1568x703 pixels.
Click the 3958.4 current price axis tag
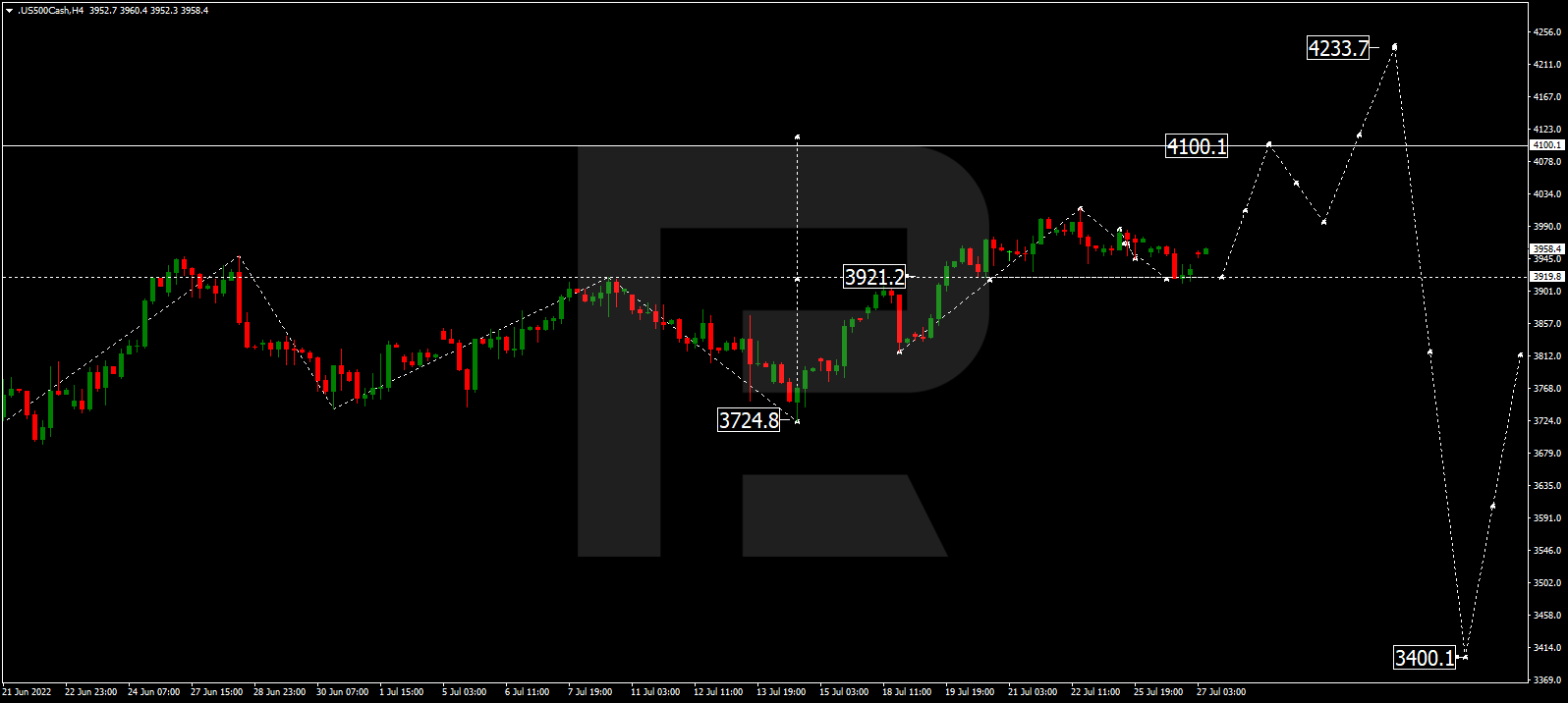1546,249
